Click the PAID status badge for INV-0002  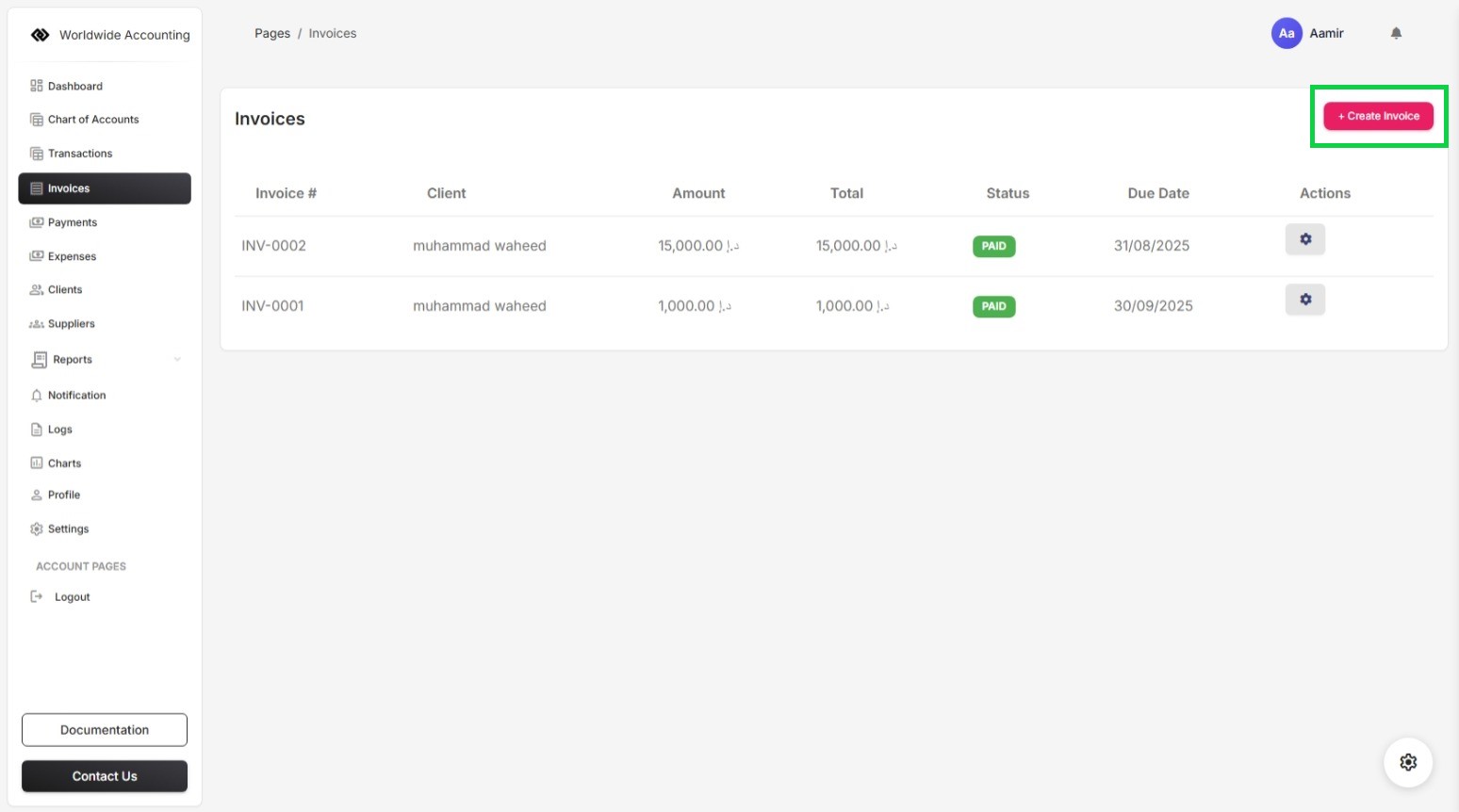tap(993, 246)
